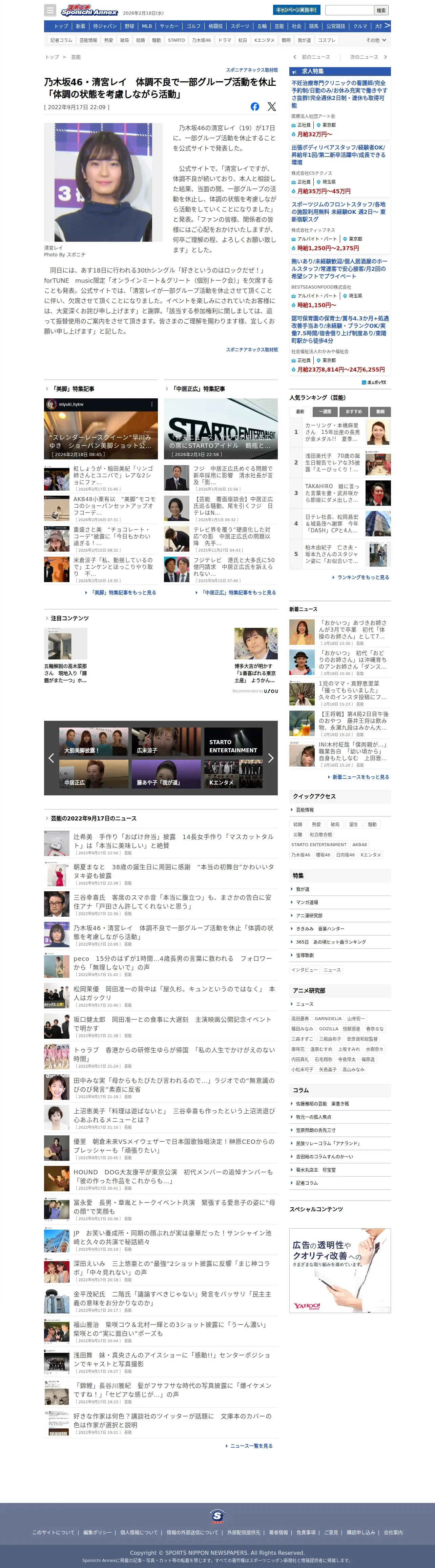Open the 広末涼子 carousel thumbnail
The height and width of the screenshot is (1568, 435).
point(166,742)
